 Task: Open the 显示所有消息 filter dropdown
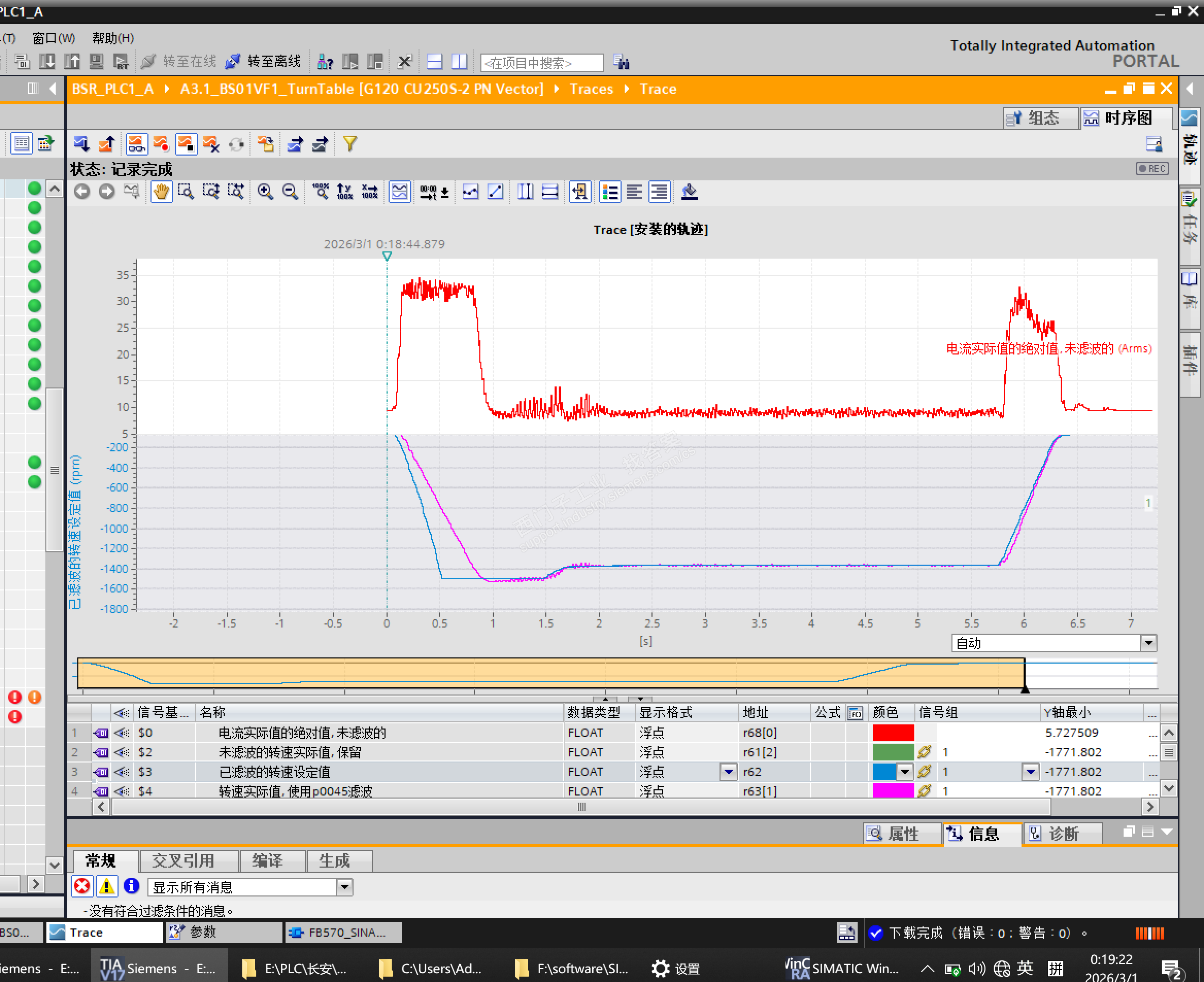344,886
